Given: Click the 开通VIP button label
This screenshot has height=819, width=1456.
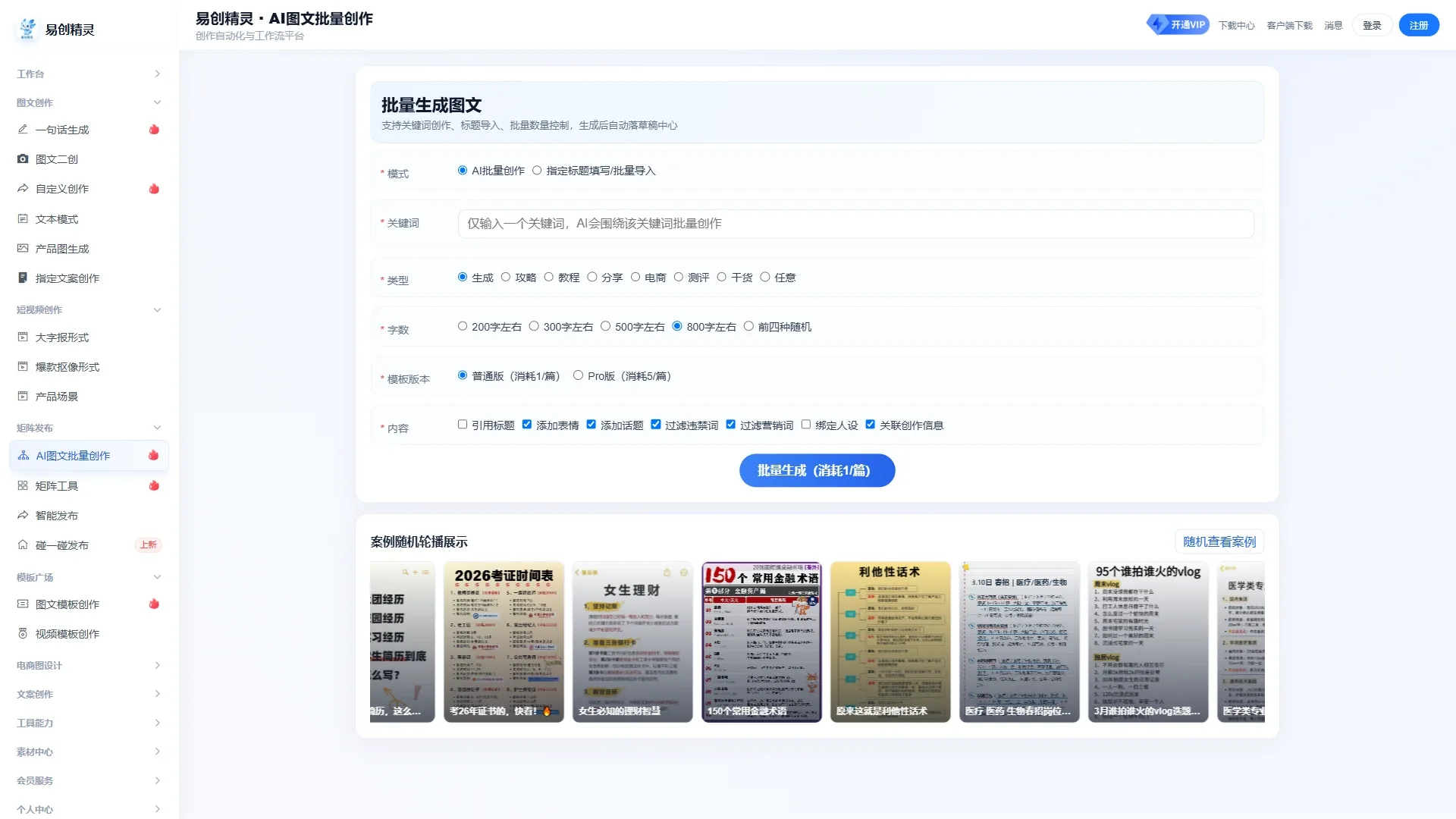Looking at the screenshot, I should (1188, 25).
